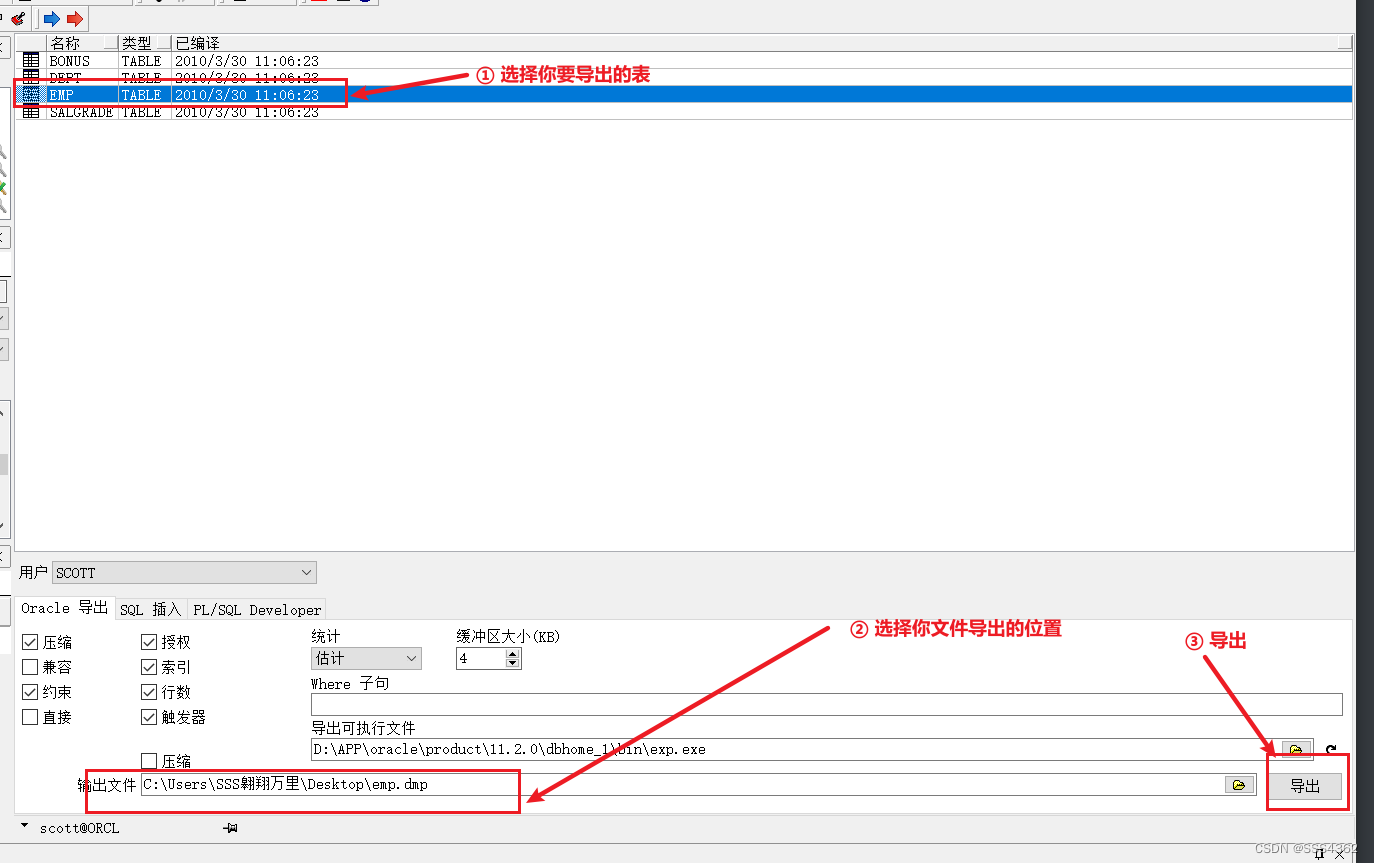Browse for the export executable folder icon

click(x=1296, y=750)
